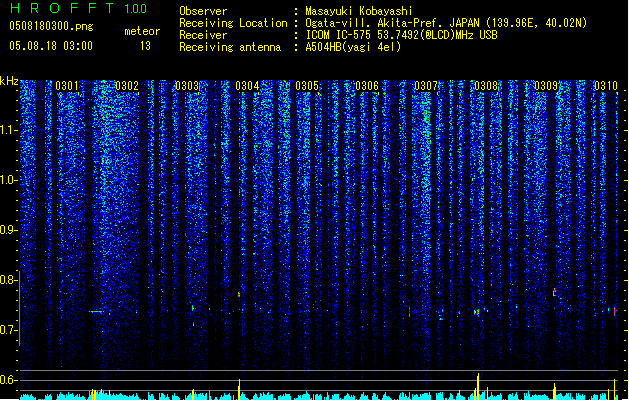Click the meteor count value 13
The image size is (629, 400).
(x=145, y=46)
